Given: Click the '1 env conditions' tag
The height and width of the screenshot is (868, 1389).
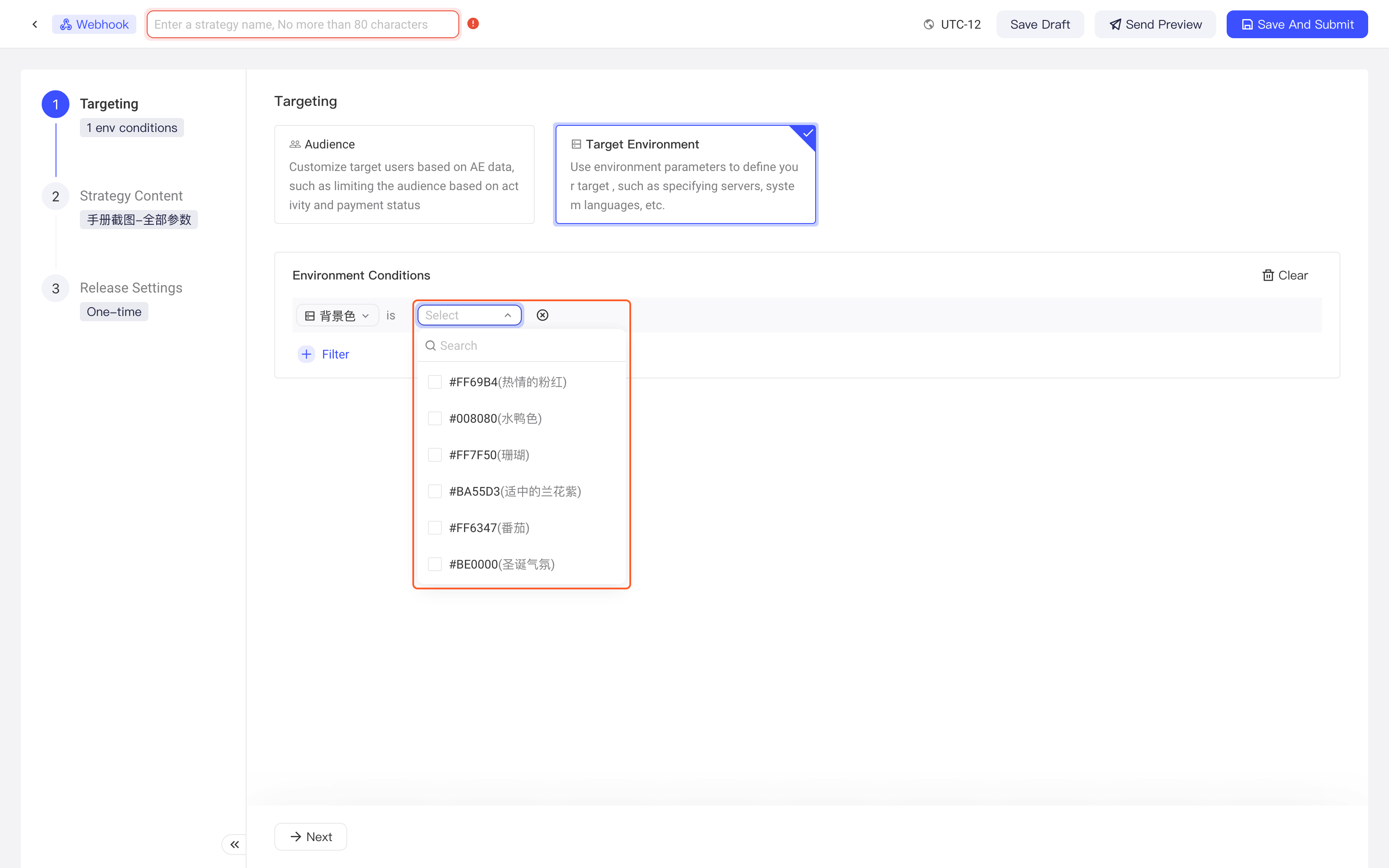Looking at the screenshot, I should click(x=132, y=128).
